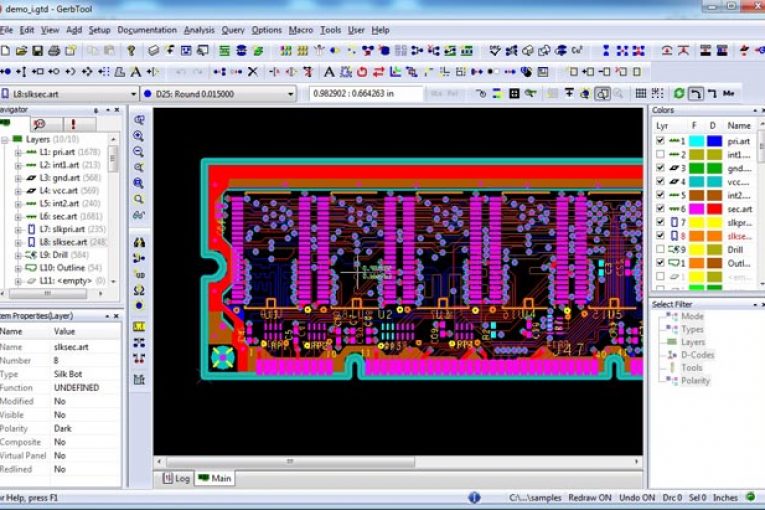Click the Open file folder icon

[21, 50]
